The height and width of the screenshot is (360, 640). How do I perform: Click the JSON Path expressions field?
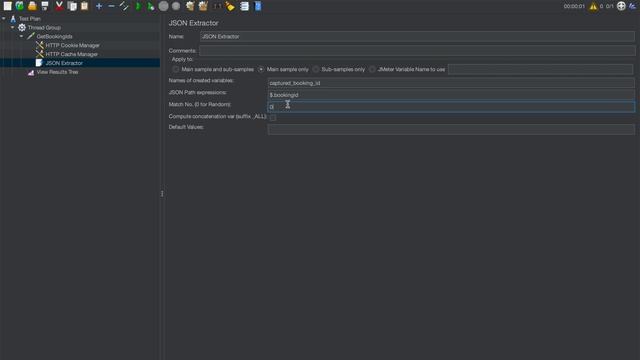[x=451, y=95]
